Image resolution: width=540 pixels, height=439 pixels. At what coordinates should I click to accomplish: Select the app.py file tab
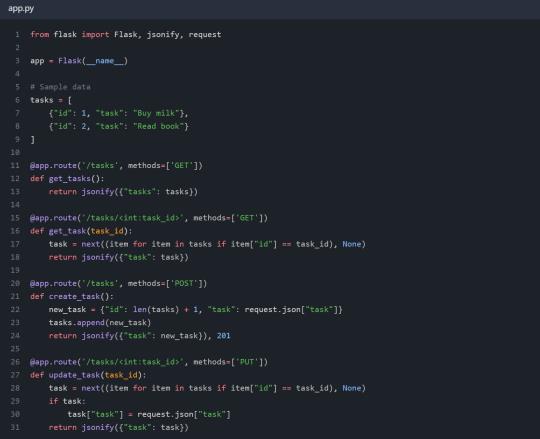click(x=21, y=9)
